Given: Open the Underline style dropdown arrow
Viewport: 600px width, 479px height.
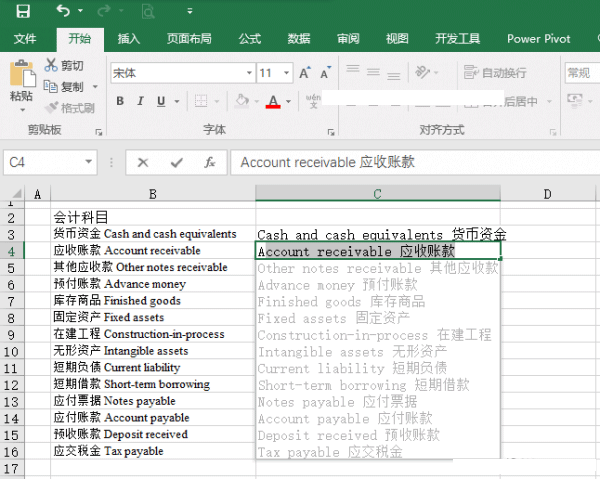Looking at the screenshot, I should 177,101.
